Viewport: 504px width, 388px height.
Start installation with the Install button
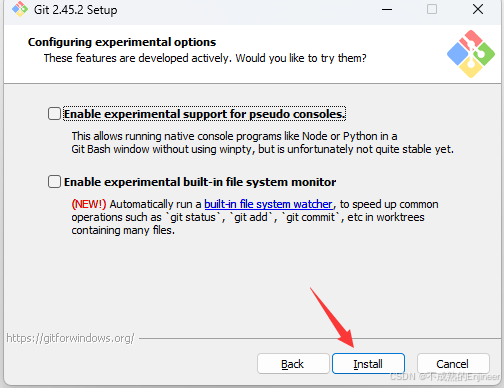[368, 364]
